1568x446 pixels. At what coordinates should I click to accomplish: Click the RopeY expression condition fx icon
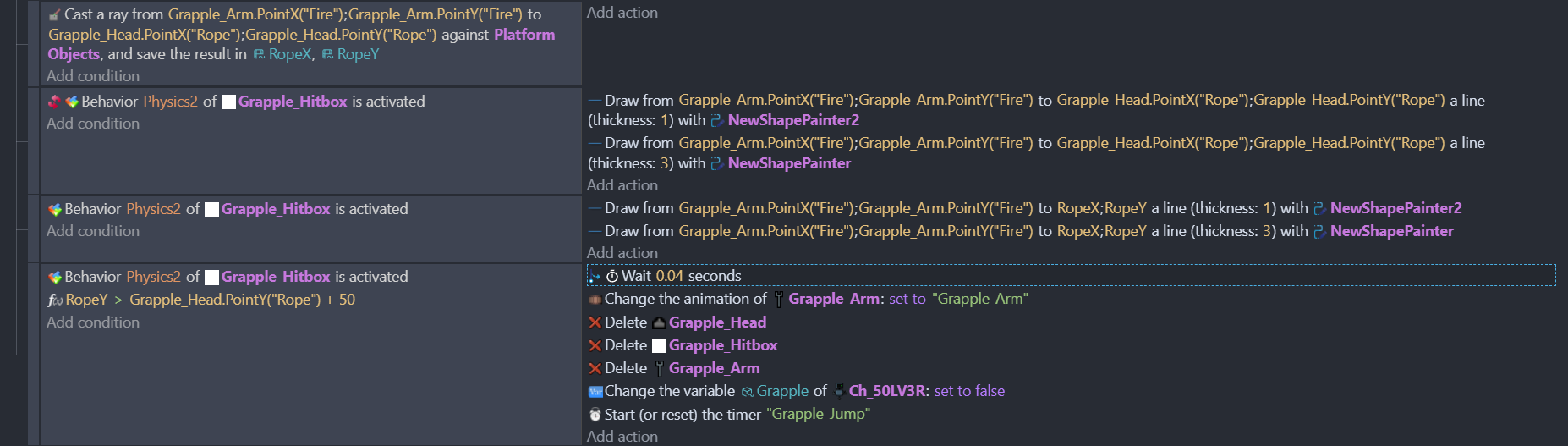tap(55, 300)
